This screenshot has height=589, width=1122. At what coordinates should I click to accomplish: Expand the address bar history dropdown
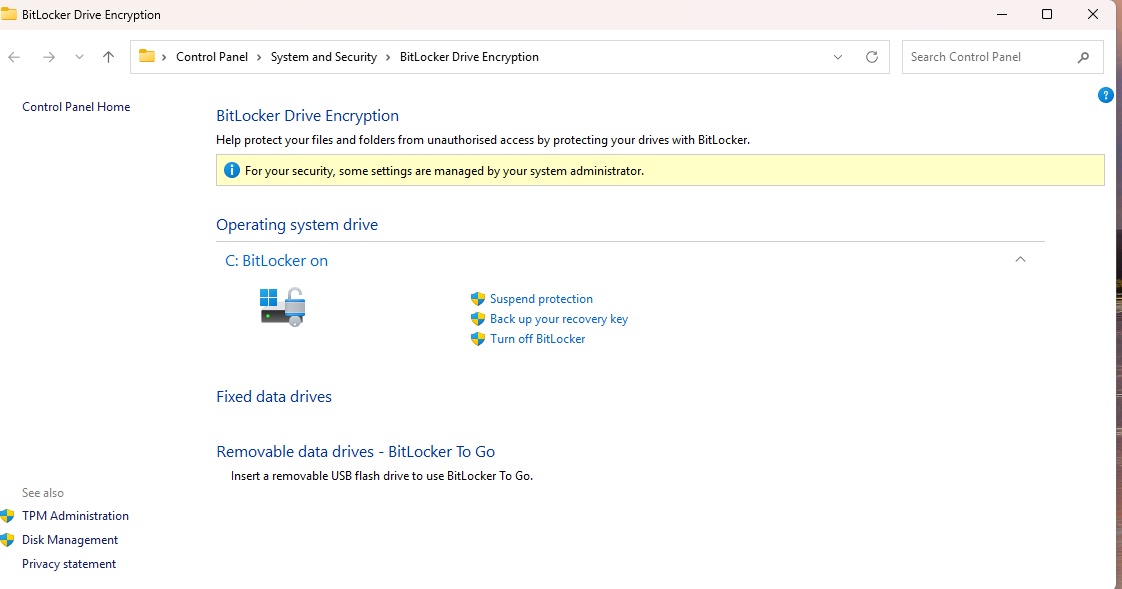(x=838, y=57)
